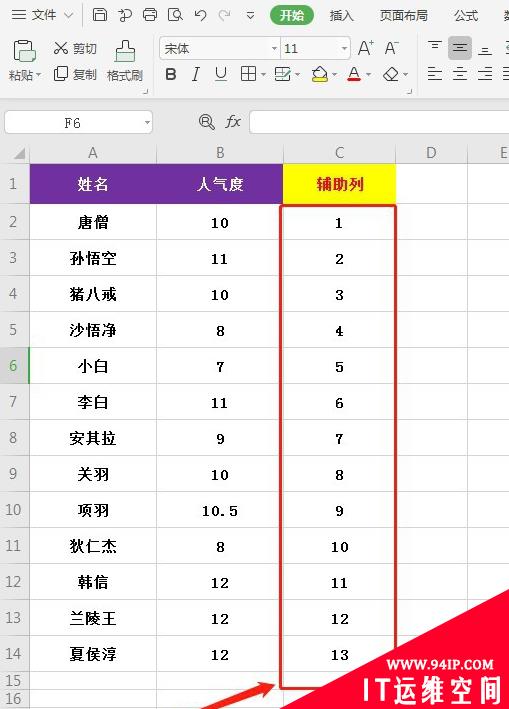Image resolution: width=509 pixels, height=709 pixels.
Task: Open the font size dropdown
Action: point(344,48)
